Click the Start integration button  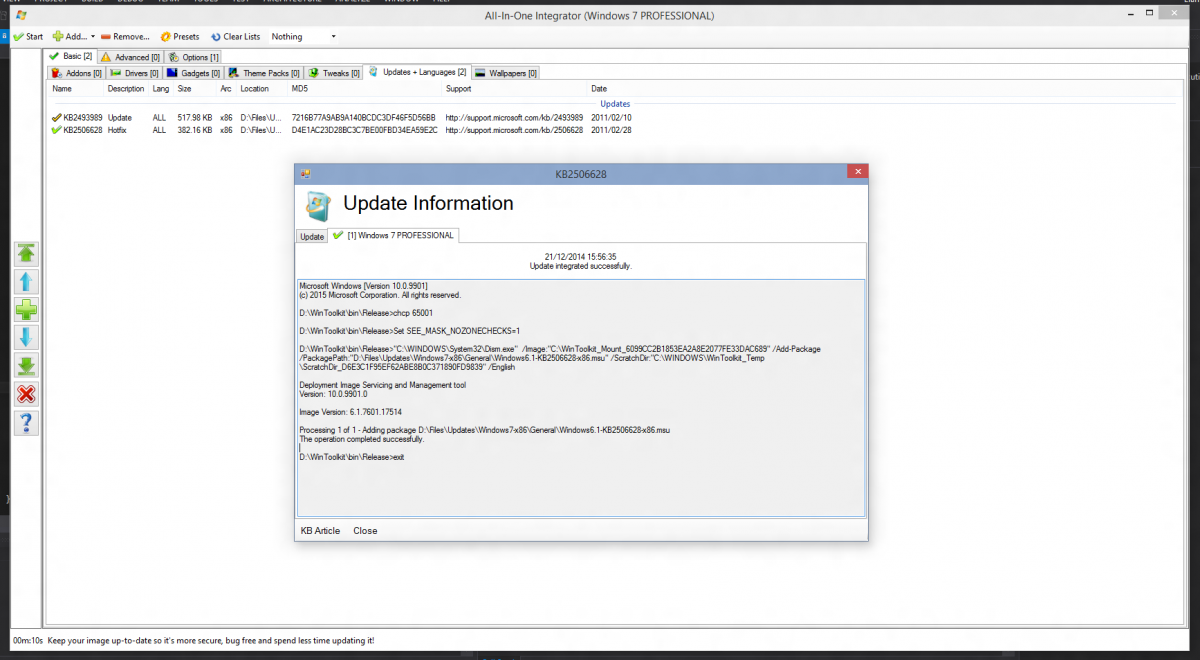pos(28,37)
